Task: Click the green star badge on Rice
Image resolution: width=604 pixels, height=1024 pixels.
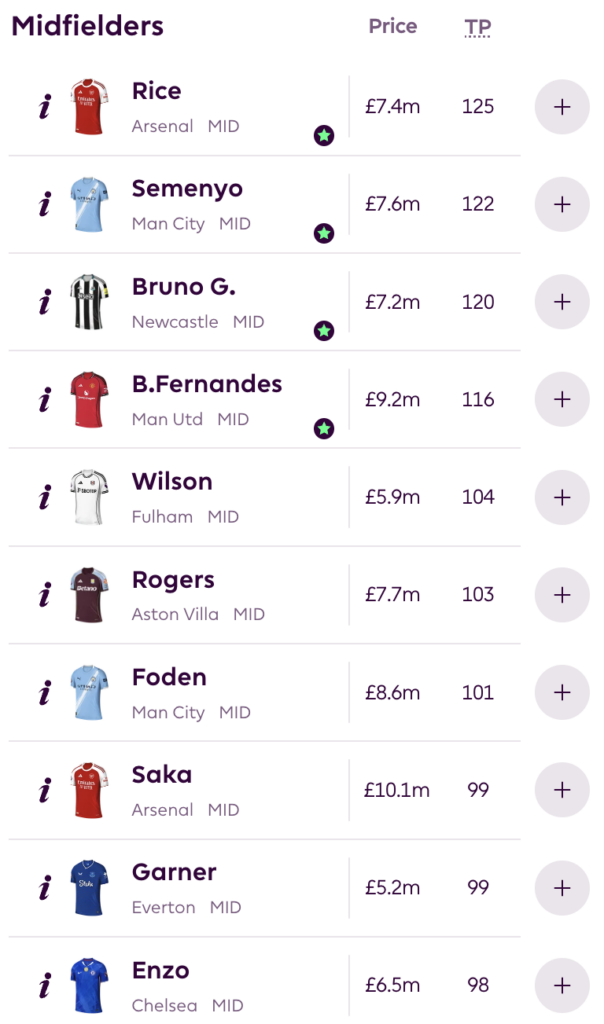Action: [324, 136]
